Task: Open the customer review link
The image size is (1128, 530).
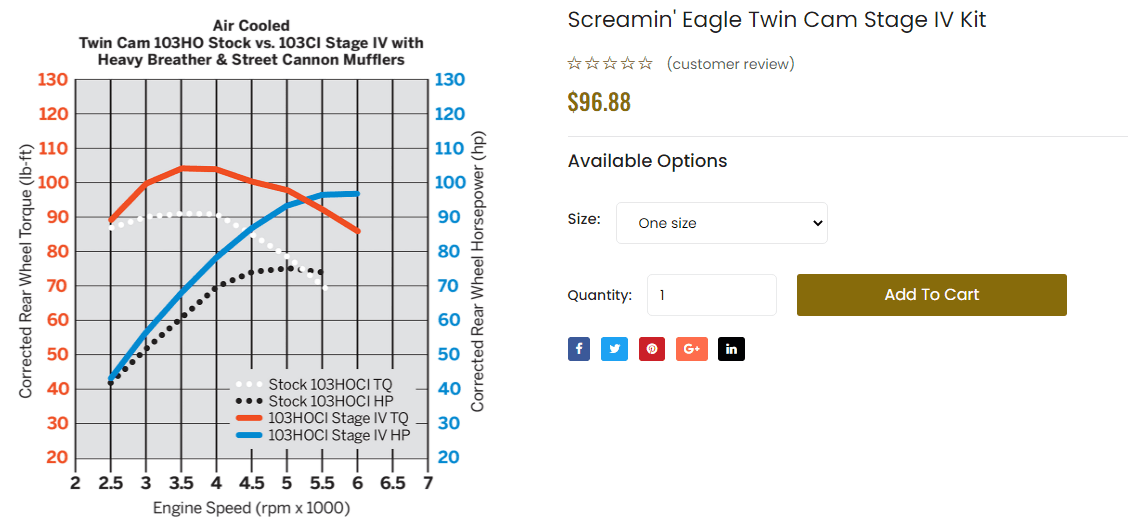Action: click(x=730, y=64)
